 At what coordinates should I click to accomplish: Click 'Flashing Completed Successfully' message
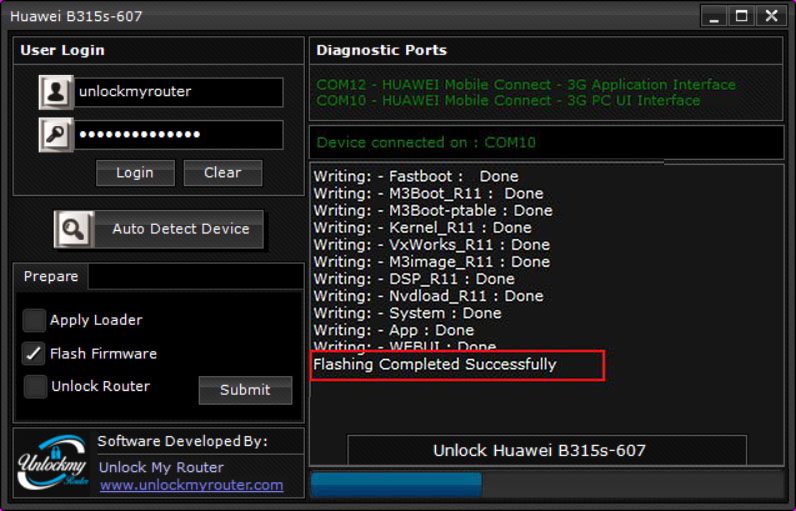pos(435,364)
